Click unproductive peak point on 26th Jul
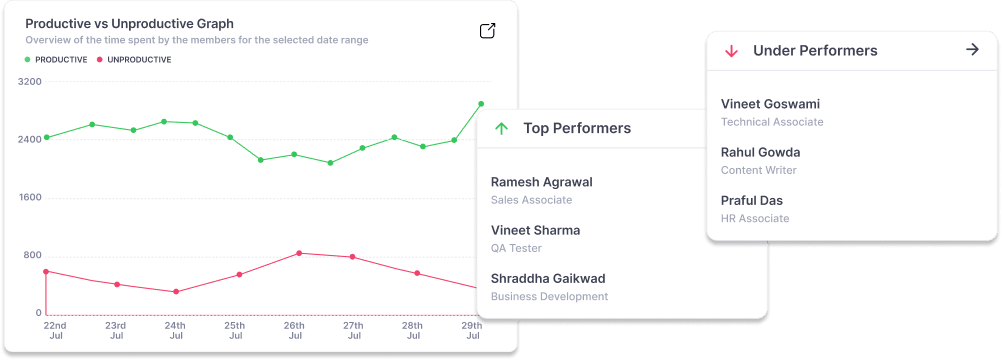 [x=299, y=253]
